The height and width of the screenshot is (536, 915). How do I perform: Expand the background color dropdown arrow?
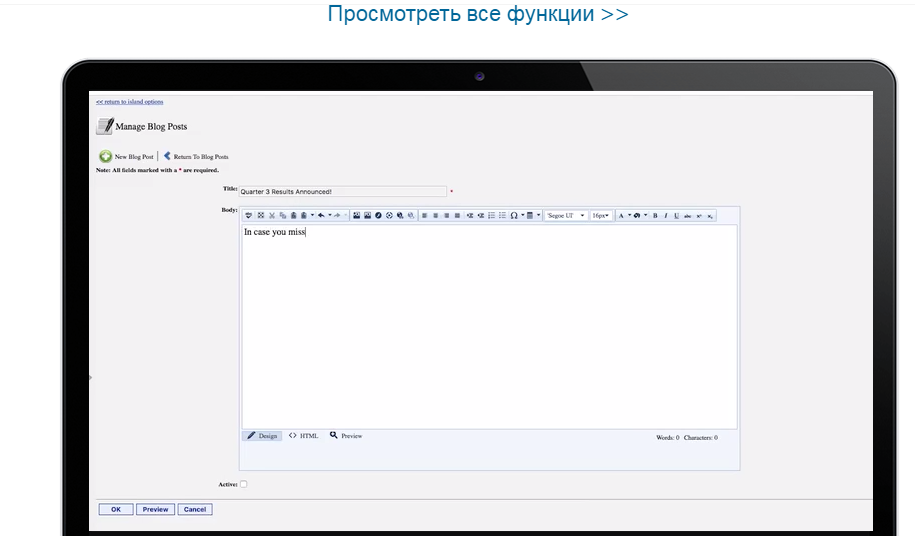coord(645,215)
